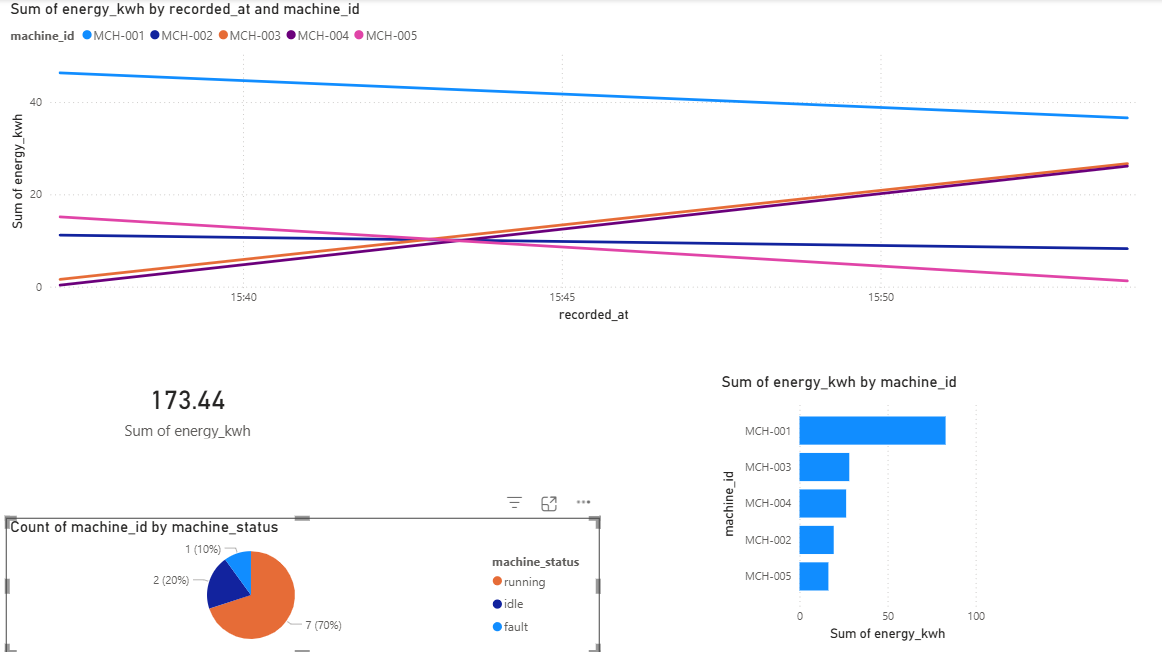Open the More options (...) menu
This screenshot has height=652, width=1162.
583,502
